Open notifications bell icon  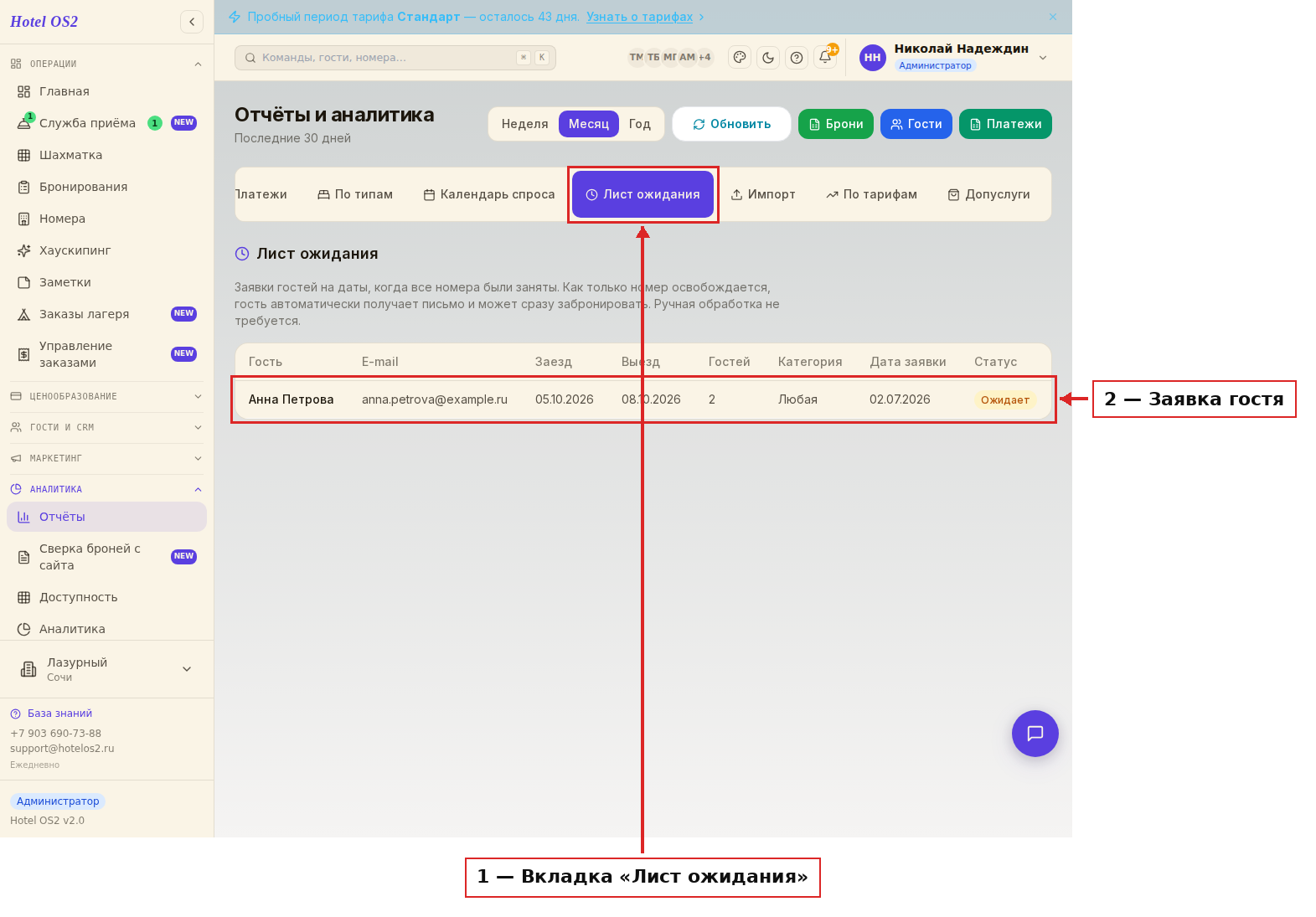pyautogui.click(x=825, y=58)
